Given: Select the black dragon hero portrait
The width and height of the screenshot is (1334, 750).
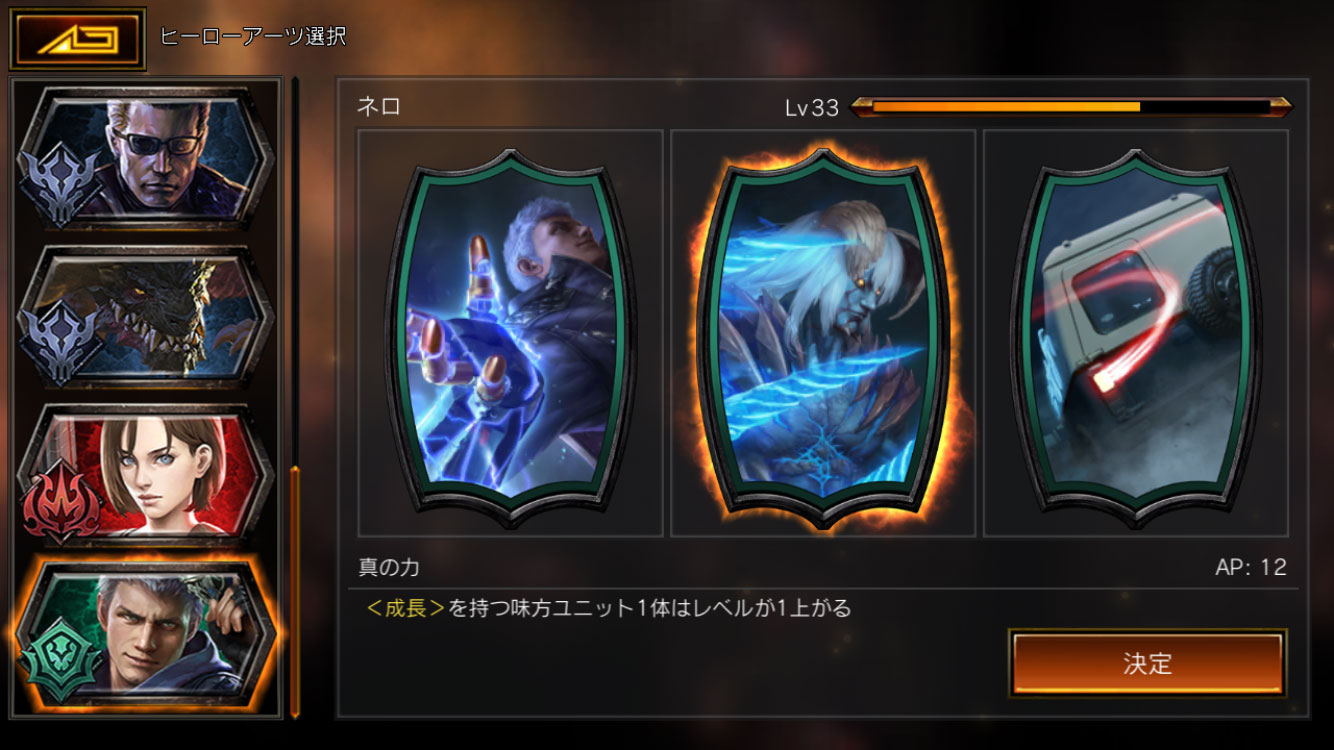Looking at the screenshot, I should (146, 316).
